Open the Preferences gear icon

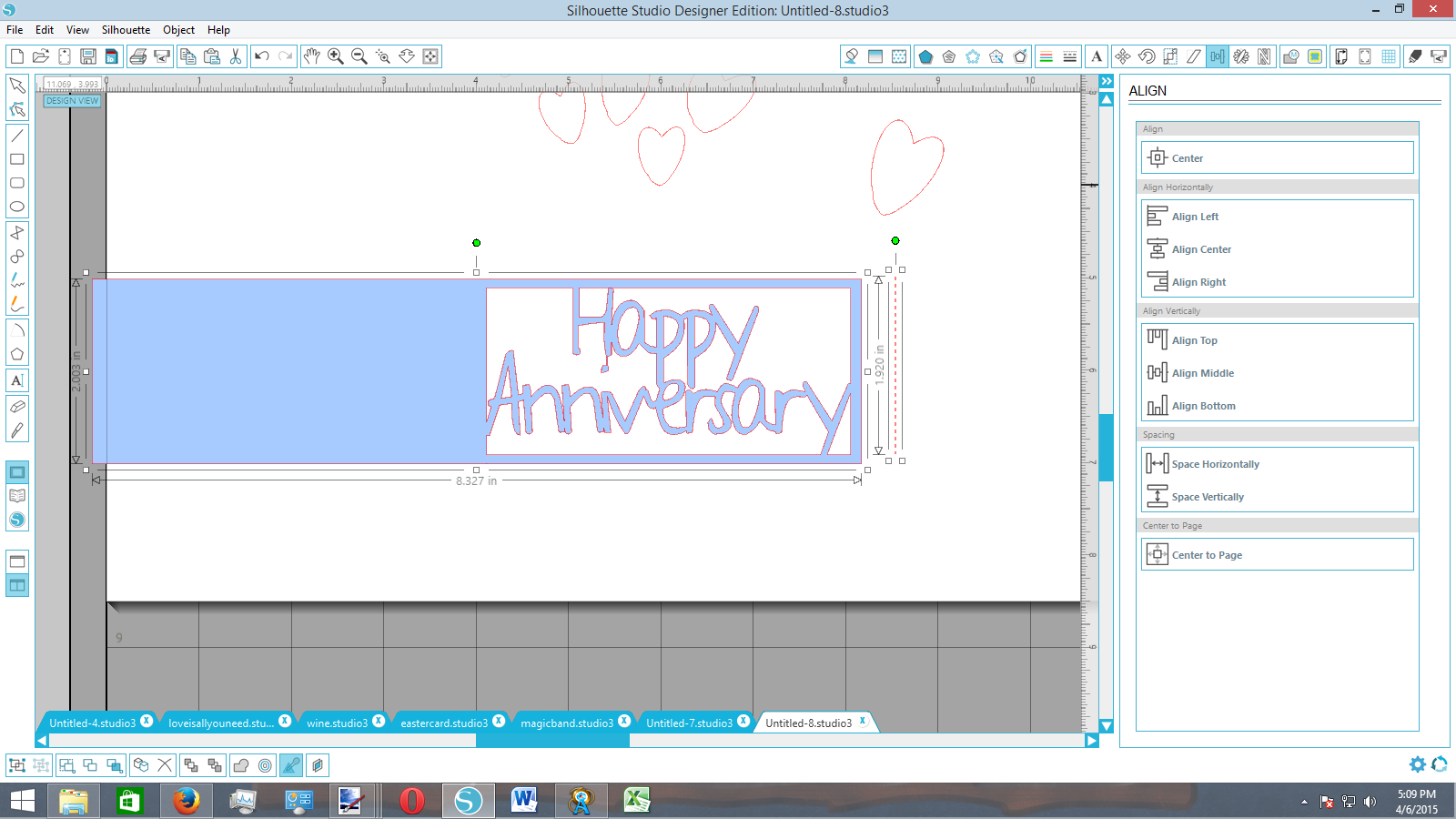coord(1418,764)
